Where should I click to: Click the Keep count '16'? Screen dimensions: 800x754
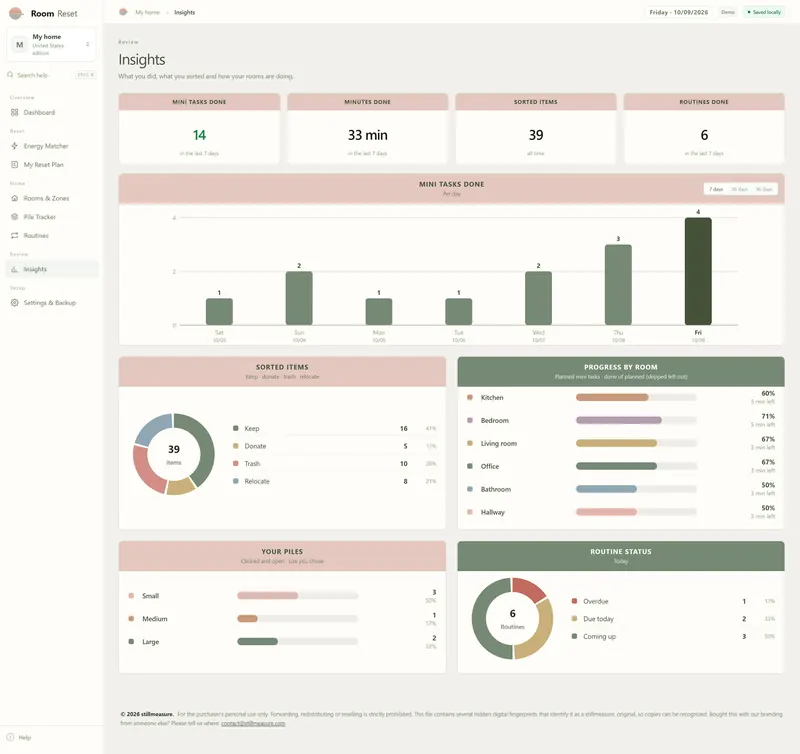pos(404,429)
